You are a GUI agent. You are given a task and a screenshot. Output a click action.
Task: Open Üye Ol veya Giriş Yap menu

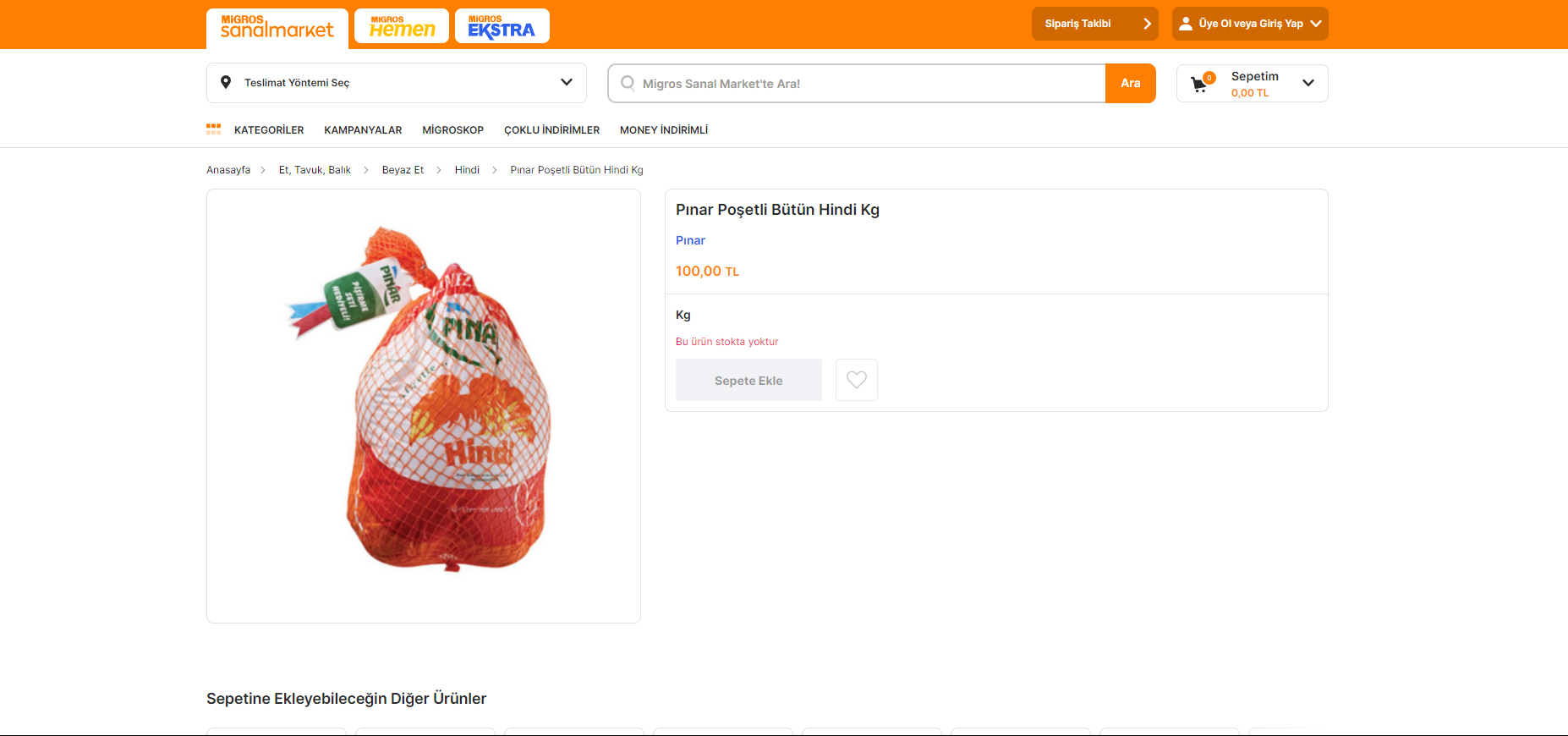[x=1250, y=24]
